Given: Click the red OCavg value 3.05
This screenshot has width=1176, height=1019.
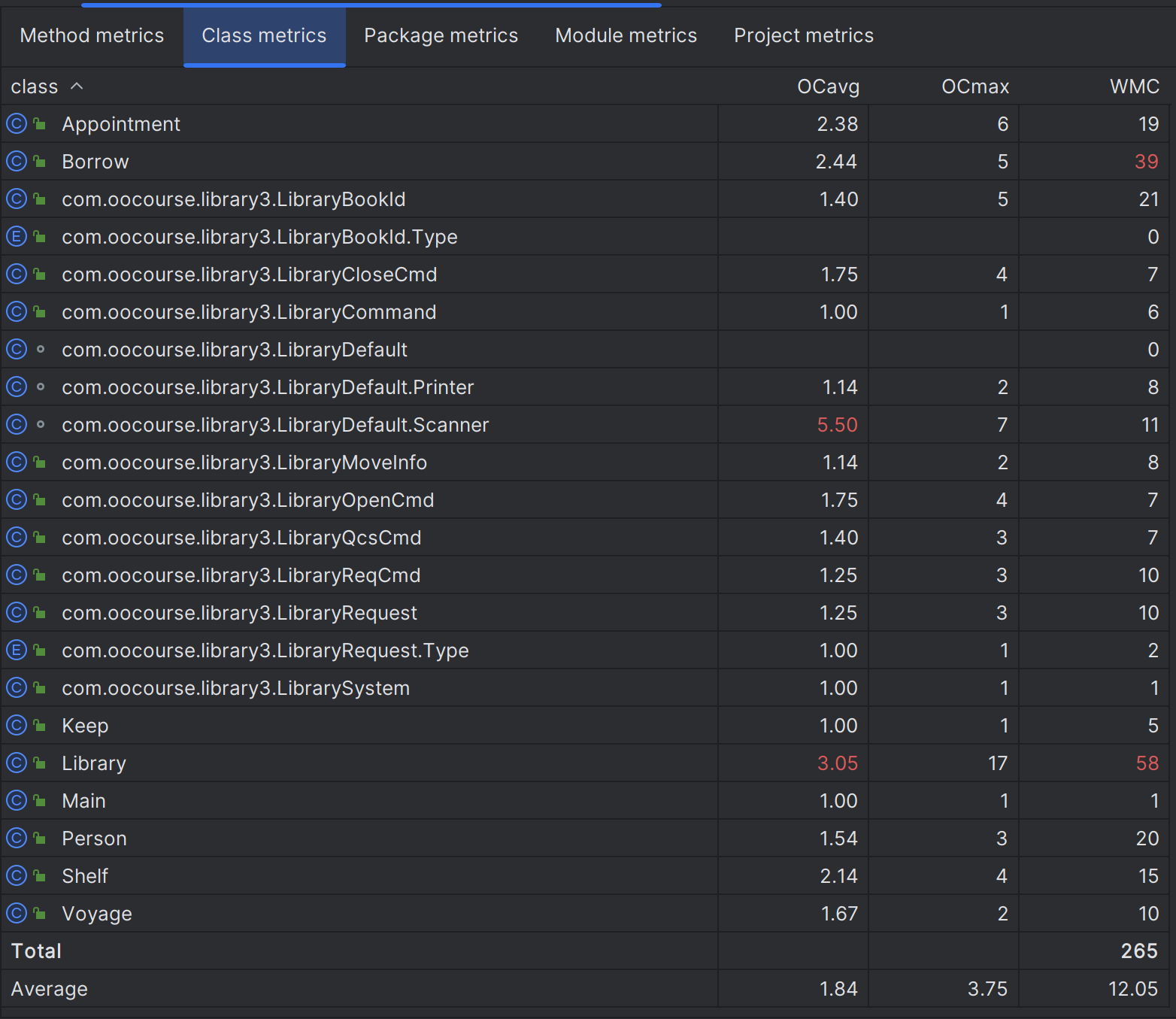Looking at the screenshot, I should [837, 763].
